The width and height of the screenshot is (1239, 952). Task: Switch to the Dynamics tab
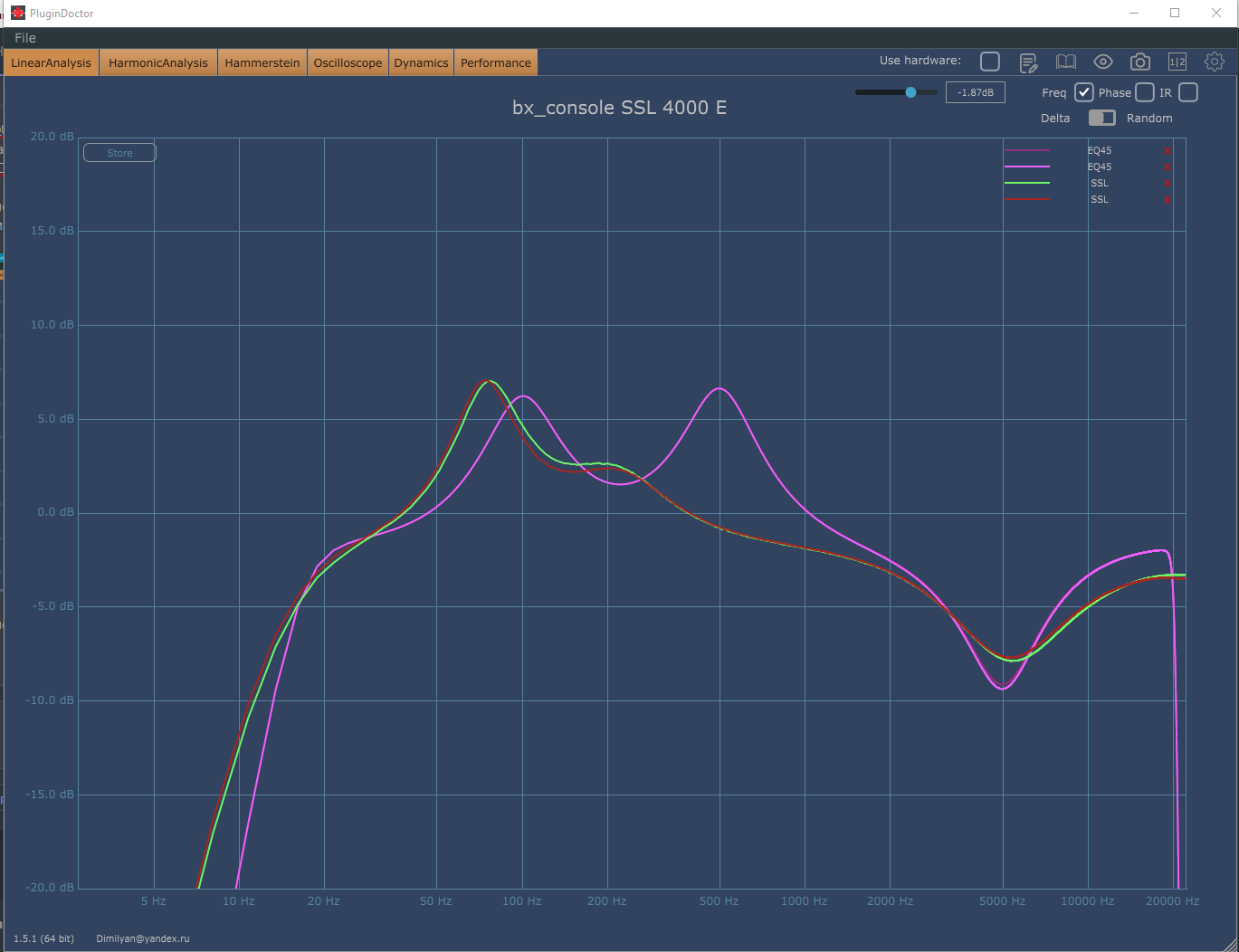(x=421, y=62)
